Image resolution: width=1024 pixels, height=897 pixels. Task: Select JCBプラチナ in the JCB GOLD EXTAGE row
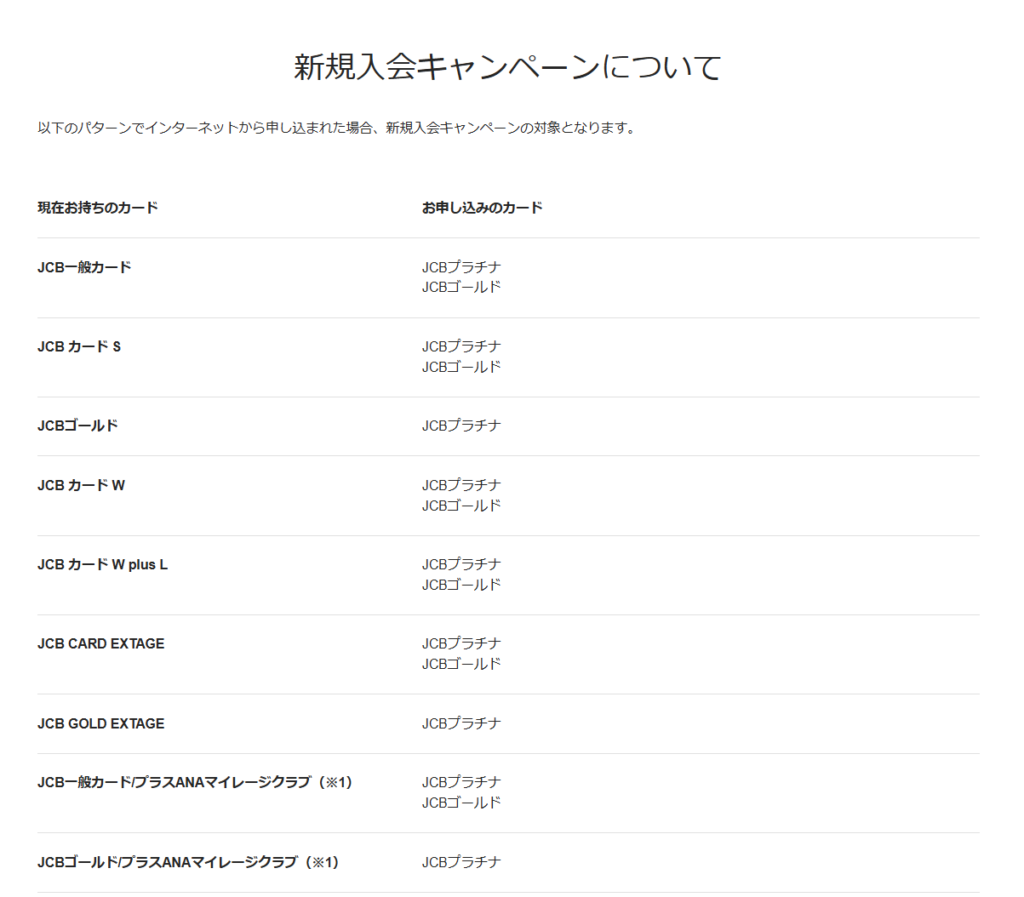coord(461,723)
